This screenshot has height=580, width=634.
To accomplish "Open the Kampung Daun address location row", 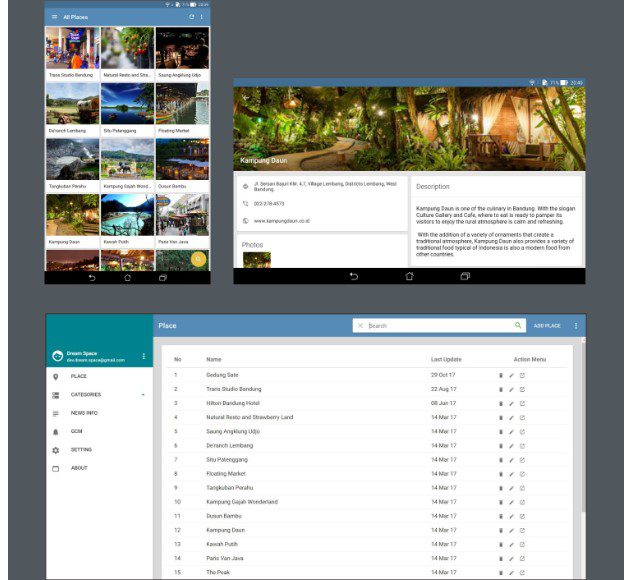I will tap(322, 186).
